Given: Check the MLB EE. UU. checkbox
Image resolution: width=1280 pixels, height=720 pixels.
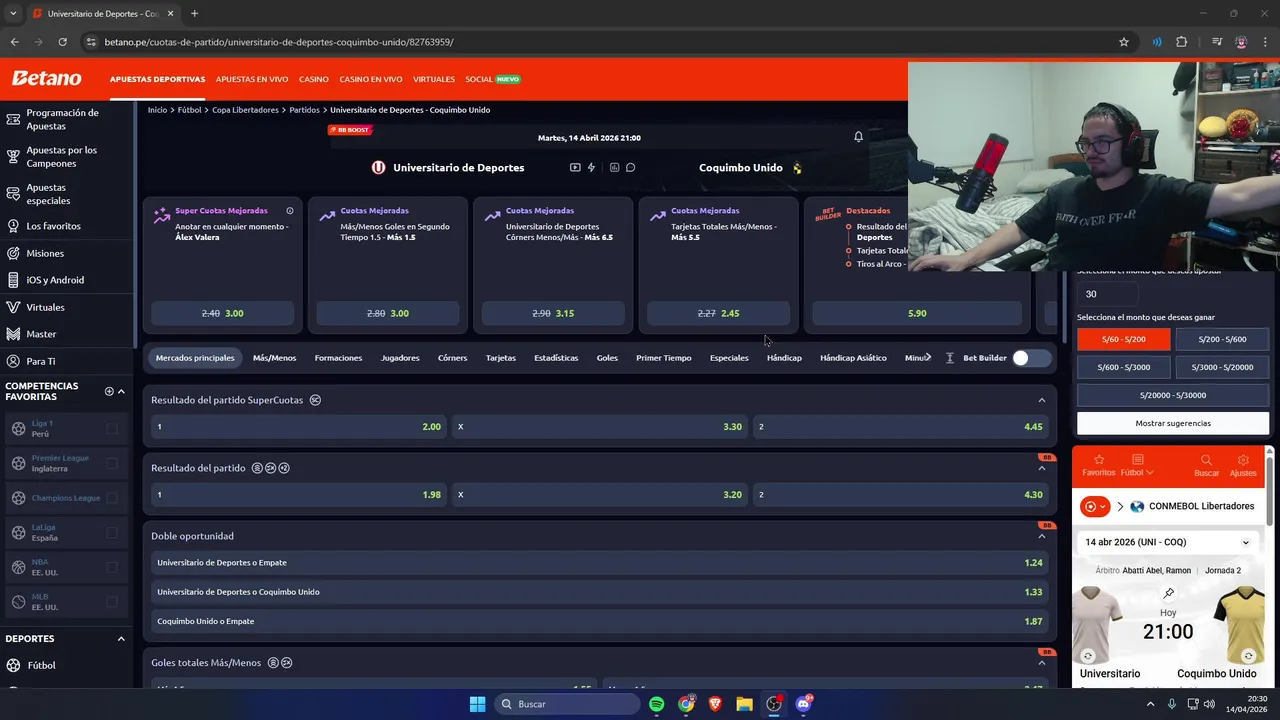Looking at the screenshot, I should [x=111, y=602].
